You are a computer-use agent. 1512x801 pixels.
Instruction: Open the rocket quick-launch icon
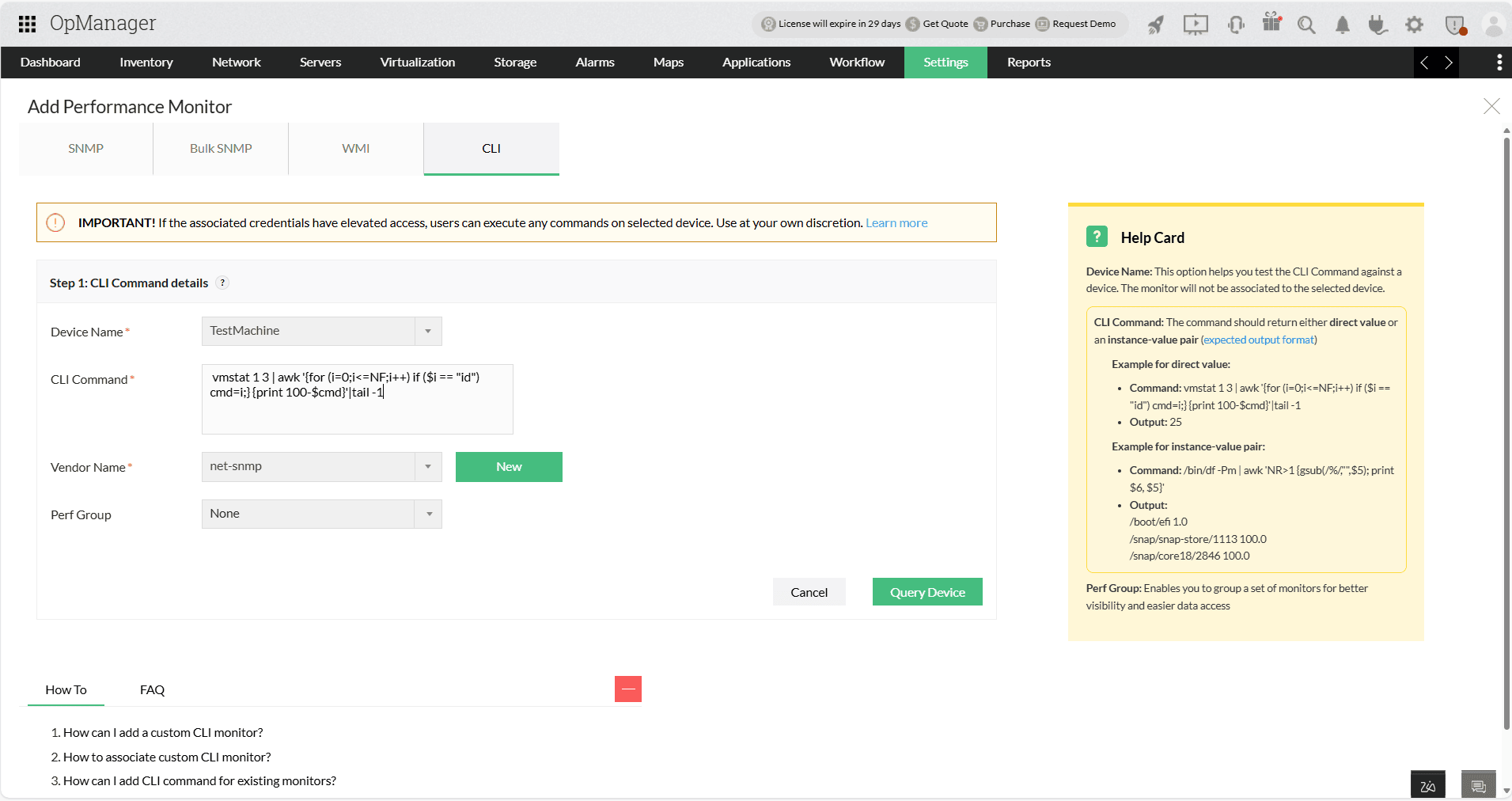pyautogui.click(x=1155, y=25)
